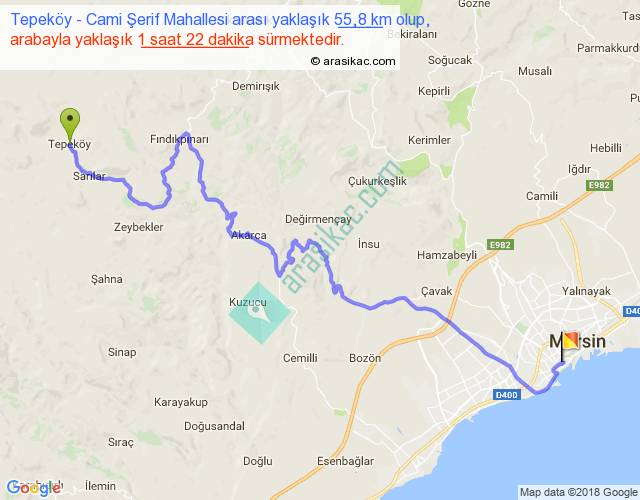The image size is (640, 500).
Task: Select the Değirmençay place label
Action: pos(318,220)
